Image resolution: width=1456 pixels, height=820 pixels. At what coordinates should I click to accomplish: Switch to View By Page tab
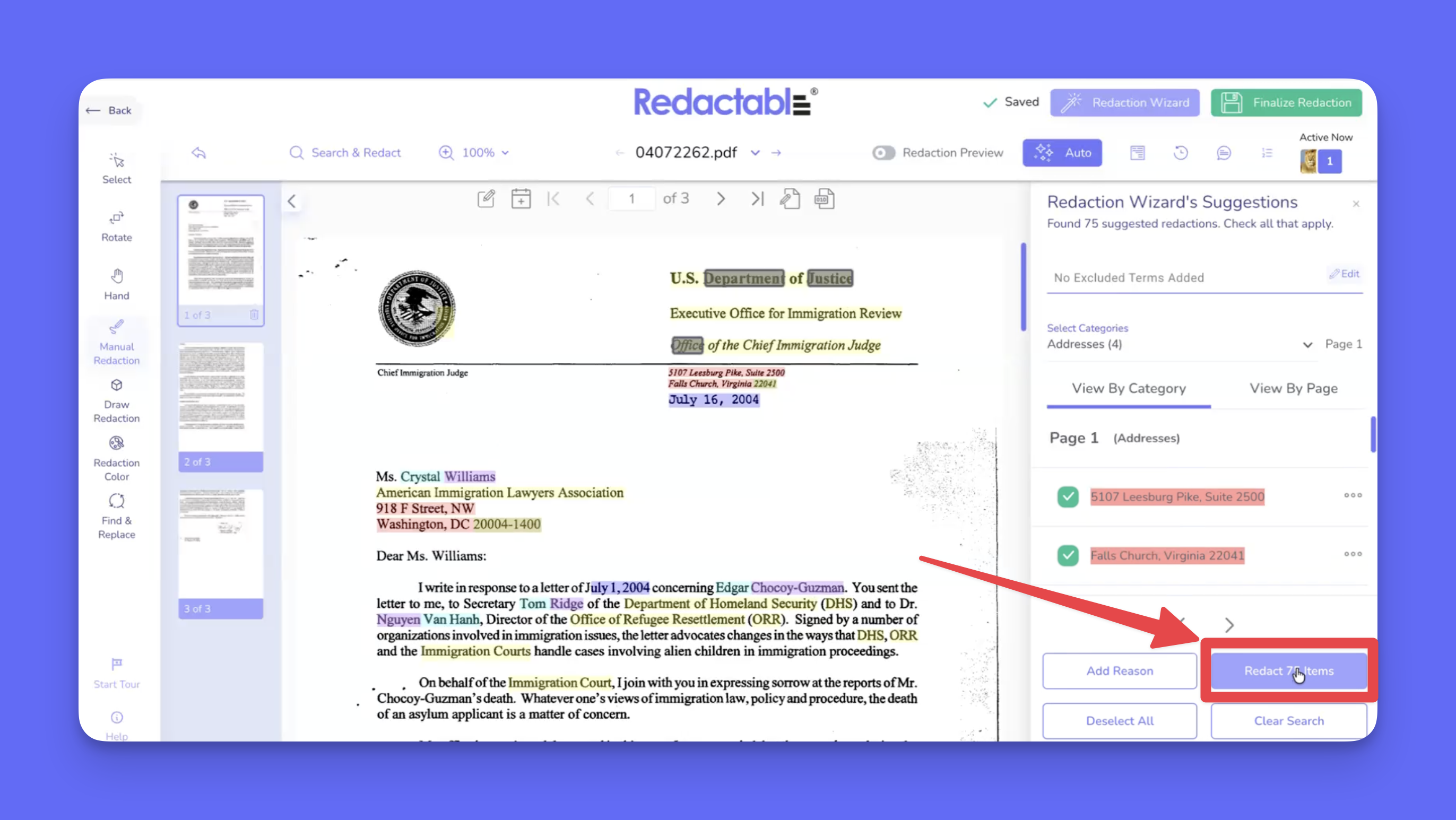tap(1293, 388)
